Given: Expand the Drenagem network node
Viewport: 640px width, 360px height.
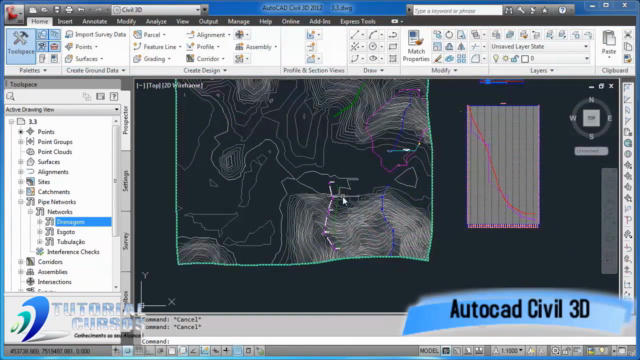Looking at the screenshot, I should [x=40, y=222].
